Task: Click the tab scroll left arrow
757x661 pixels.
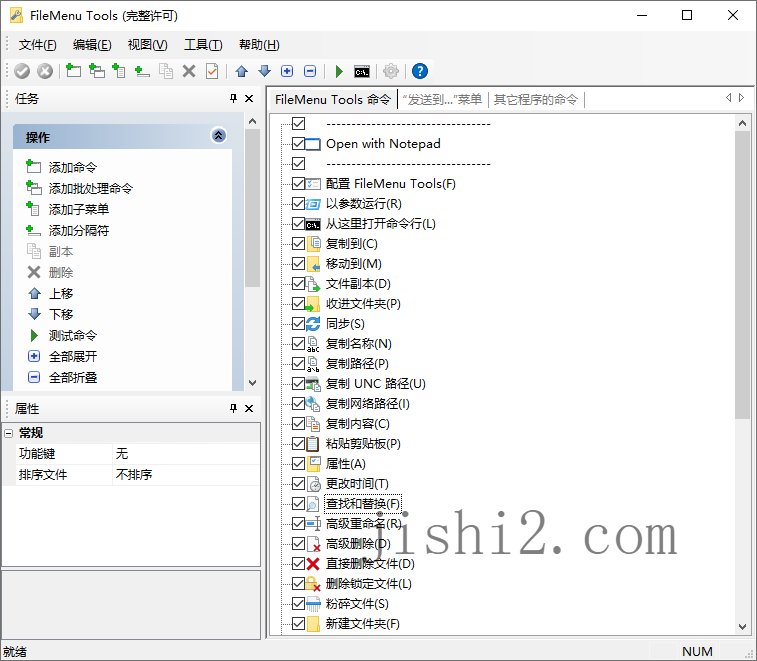Action: tap(728, 98)
